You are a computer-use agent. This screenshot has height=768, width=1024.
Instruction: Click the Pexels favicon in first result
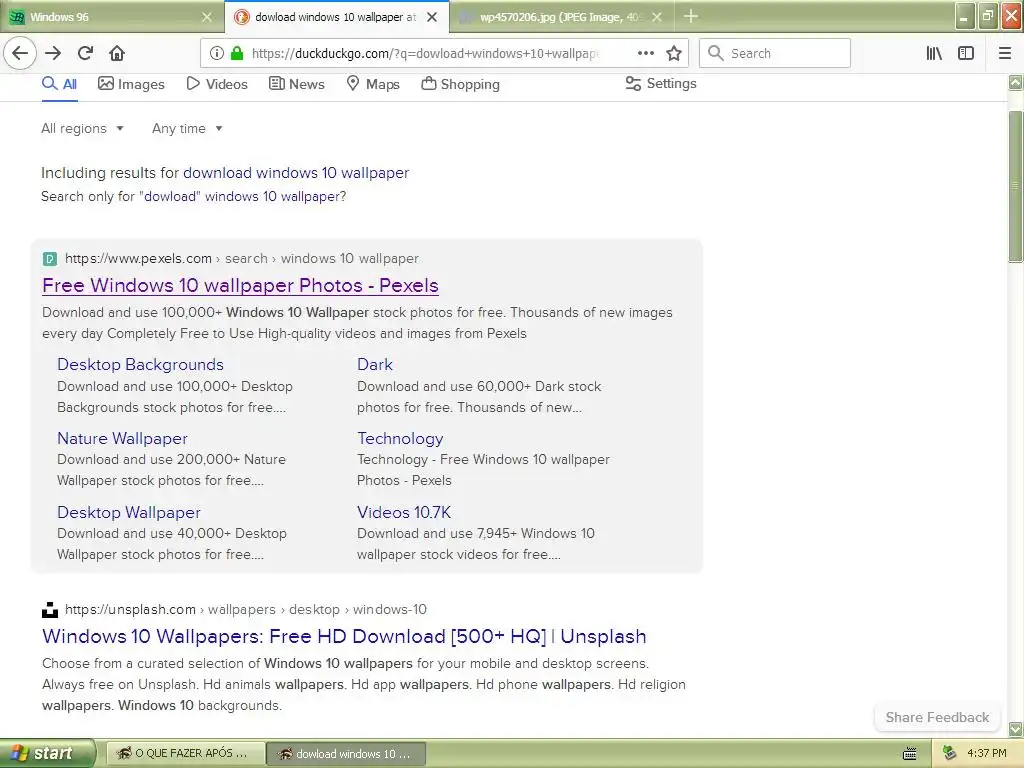tap(50, 259)
